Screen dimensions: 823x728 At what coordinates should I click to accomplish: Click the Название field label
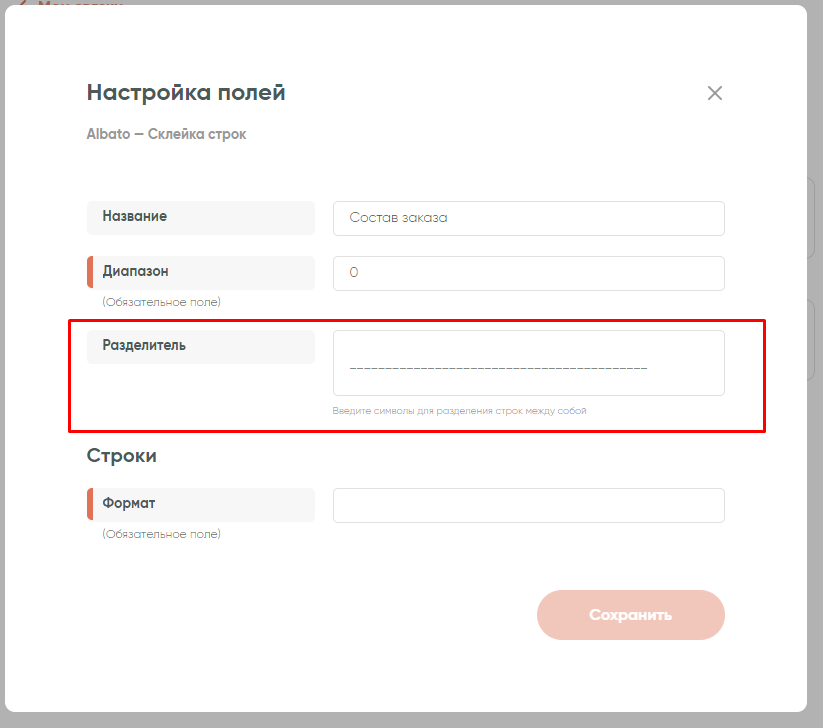[x=134, y=216]
